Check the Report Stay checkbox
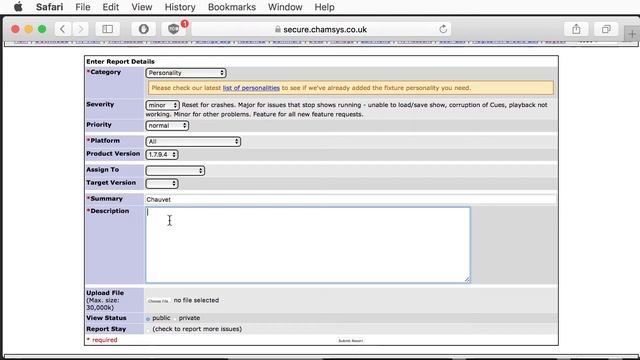Screen dimensions: 640x360 tap(148, 329)
